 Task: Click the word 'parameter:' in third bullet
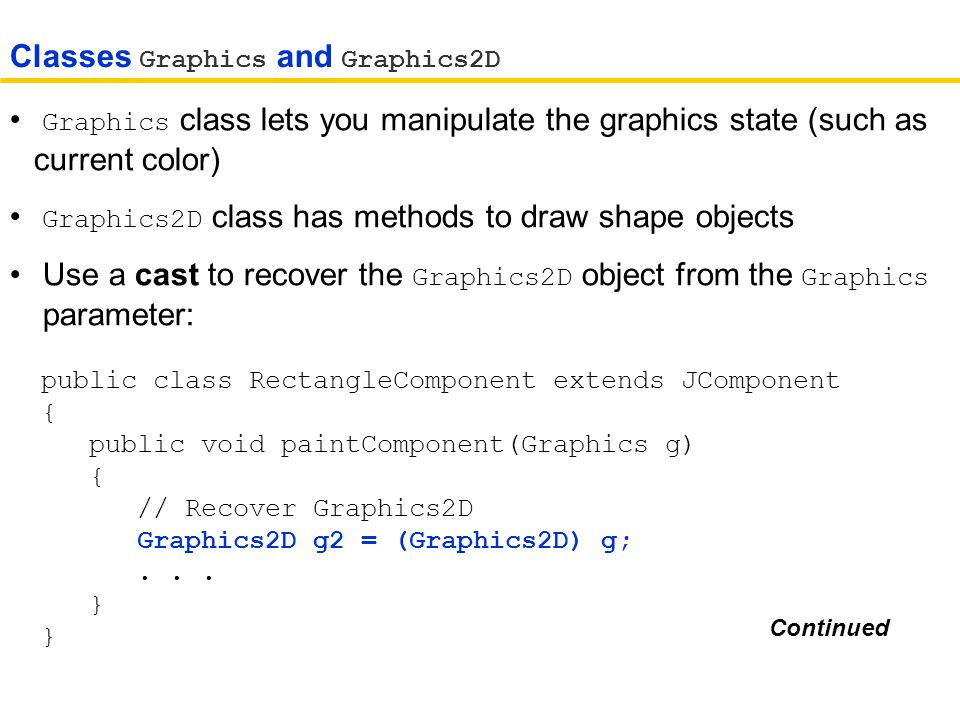(x=118, y=316)
